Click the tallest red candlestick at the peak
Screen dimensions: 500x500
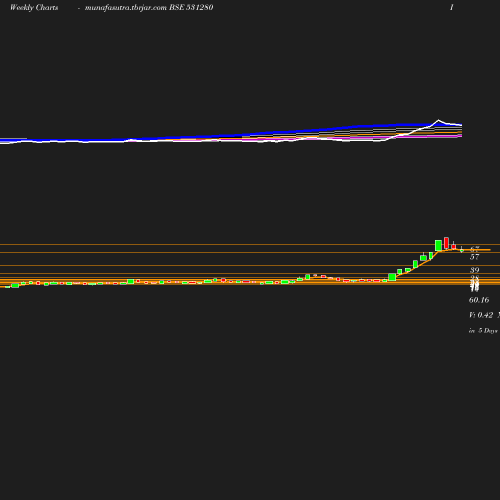coord(446,243)
